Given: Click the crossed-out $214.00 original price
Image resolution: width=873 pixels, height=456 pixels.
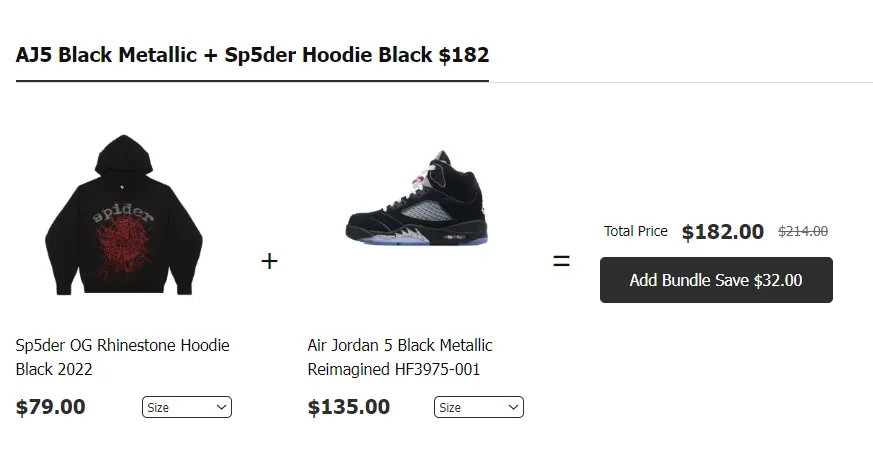Looking at the screenshot, I should (803, 232).
